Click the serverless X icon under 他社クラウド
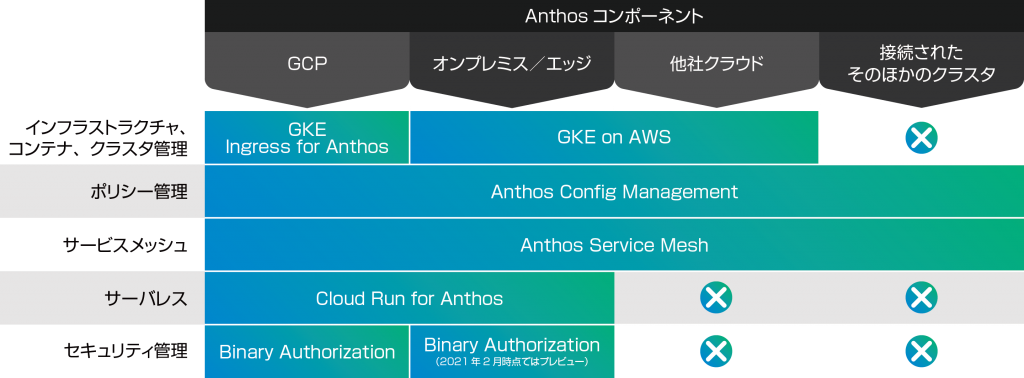Screen dimensions: 1024x378 (x=716, y=298)
